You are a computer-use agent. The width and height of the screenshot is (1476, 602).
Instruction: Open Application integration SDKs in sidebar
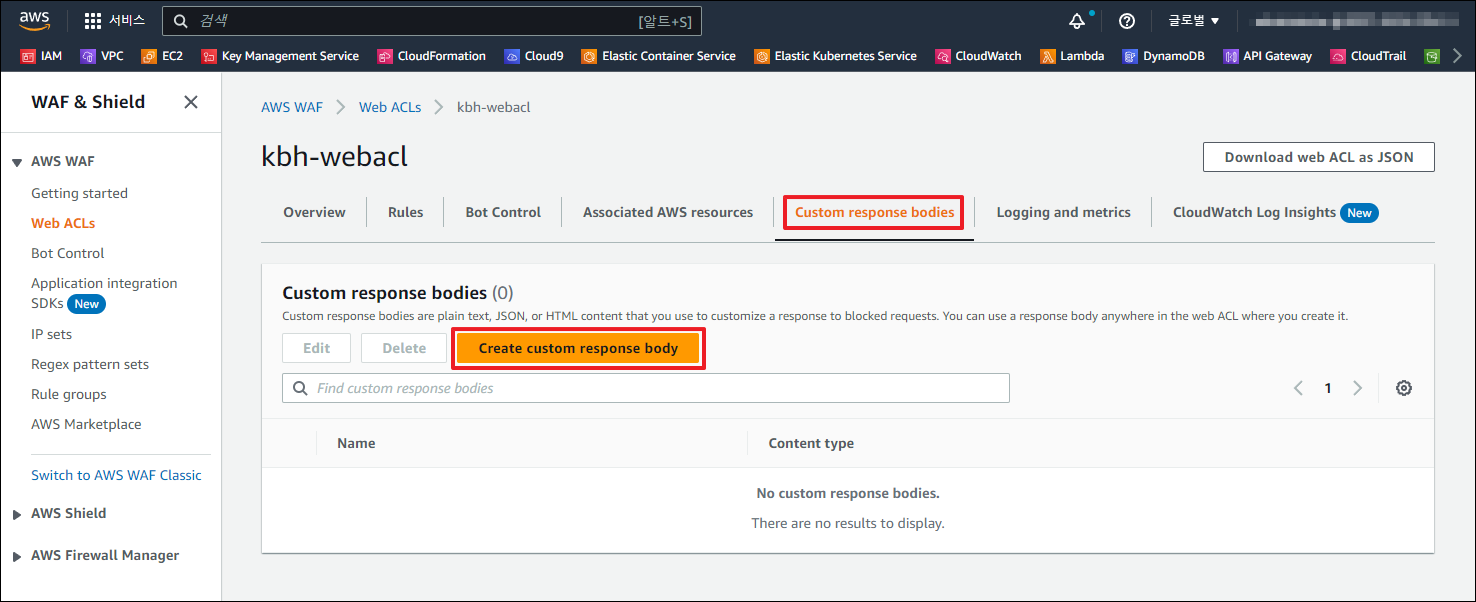point(104,293)
